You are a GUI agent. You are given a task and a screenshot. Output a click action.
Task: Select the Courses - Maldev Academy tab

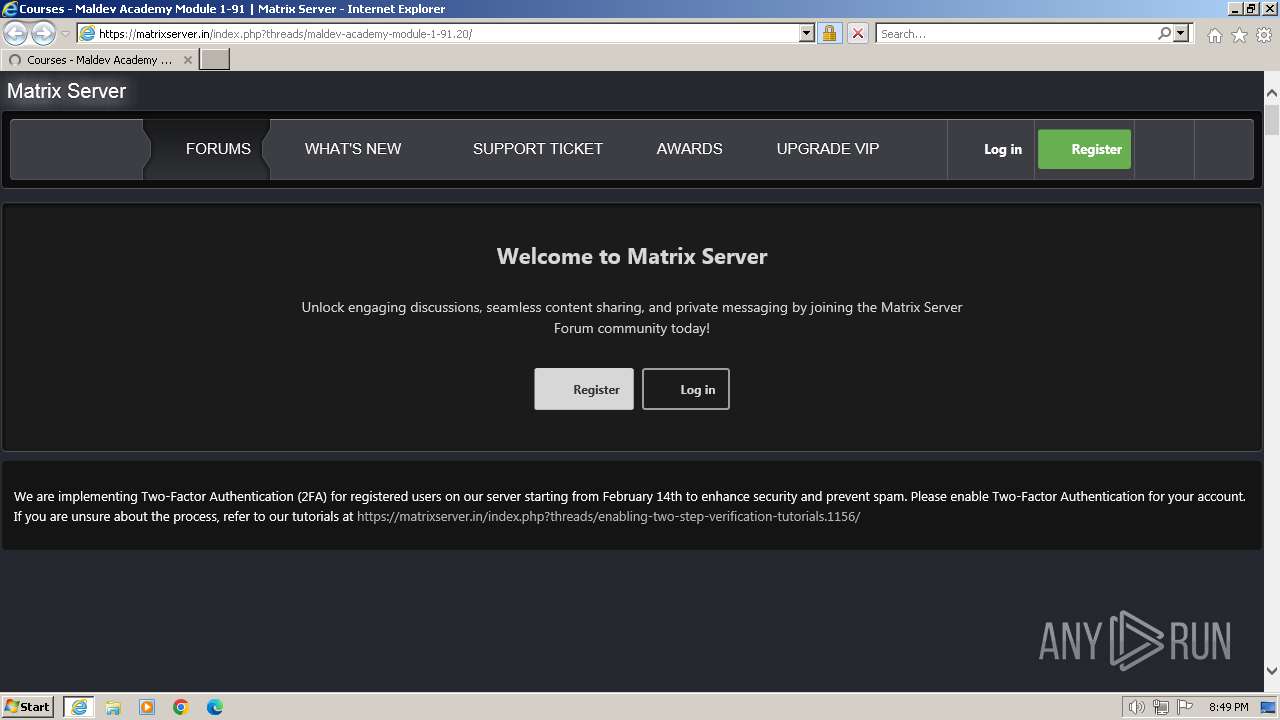[100, 60]
